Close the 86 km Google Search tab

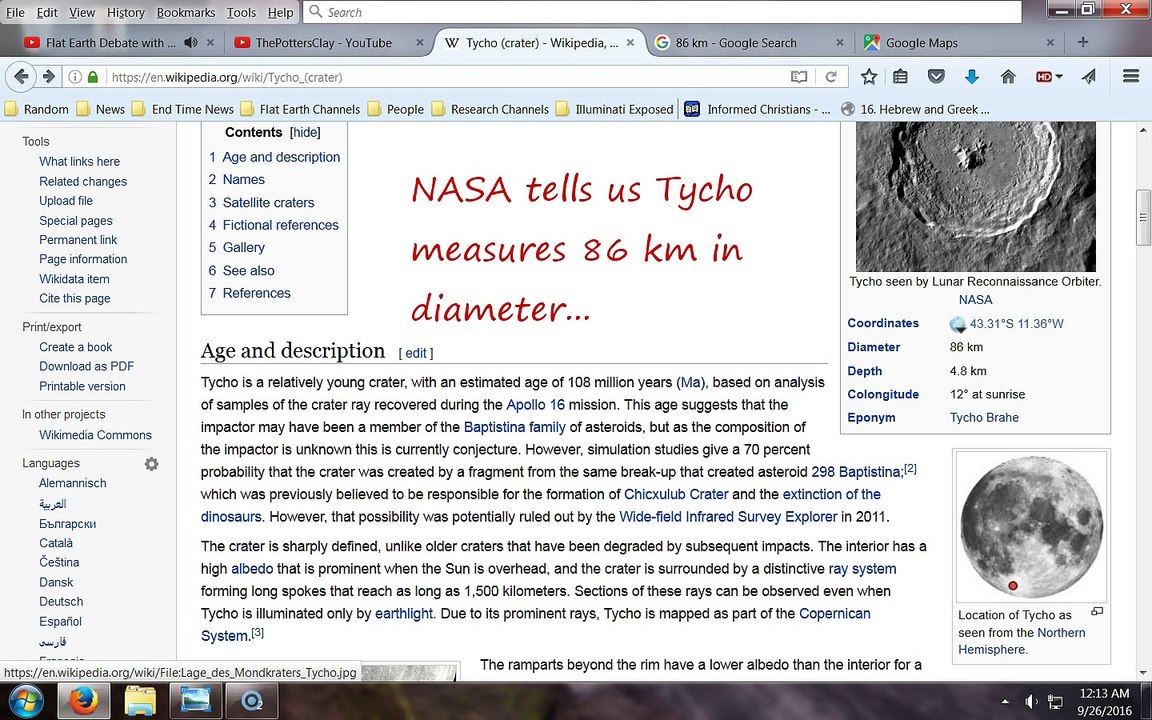pyautogui.click(x=840, y=43)
